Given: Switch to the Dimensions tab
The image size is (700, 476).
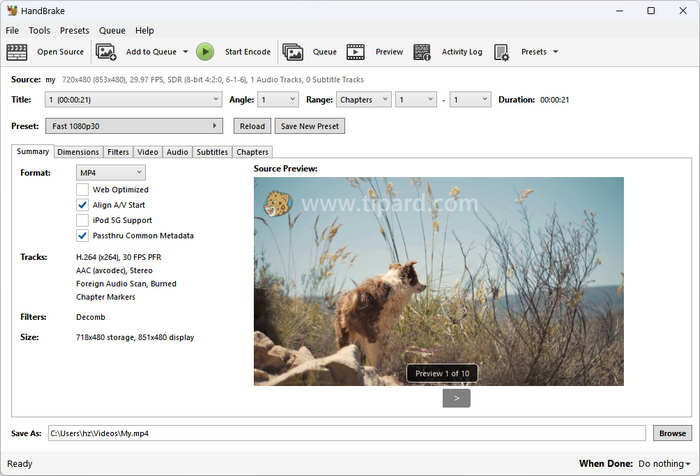Looking at the screenshot, I should 78,152.
